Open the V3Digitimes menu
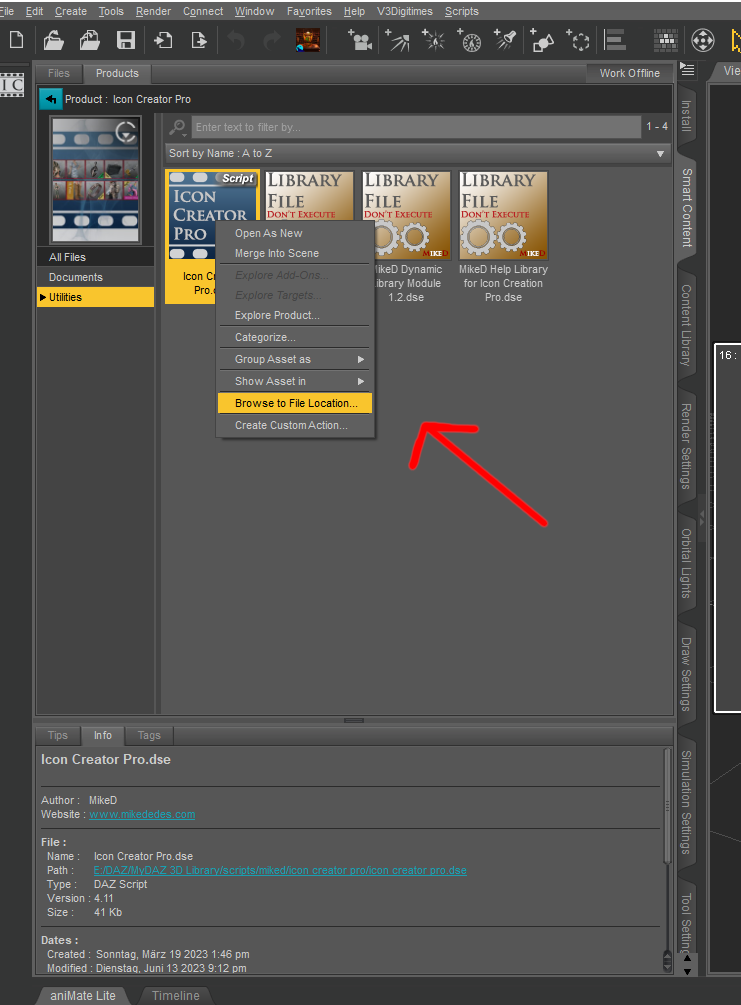This screenshot has height=1005, width=741. coord(404,12)
